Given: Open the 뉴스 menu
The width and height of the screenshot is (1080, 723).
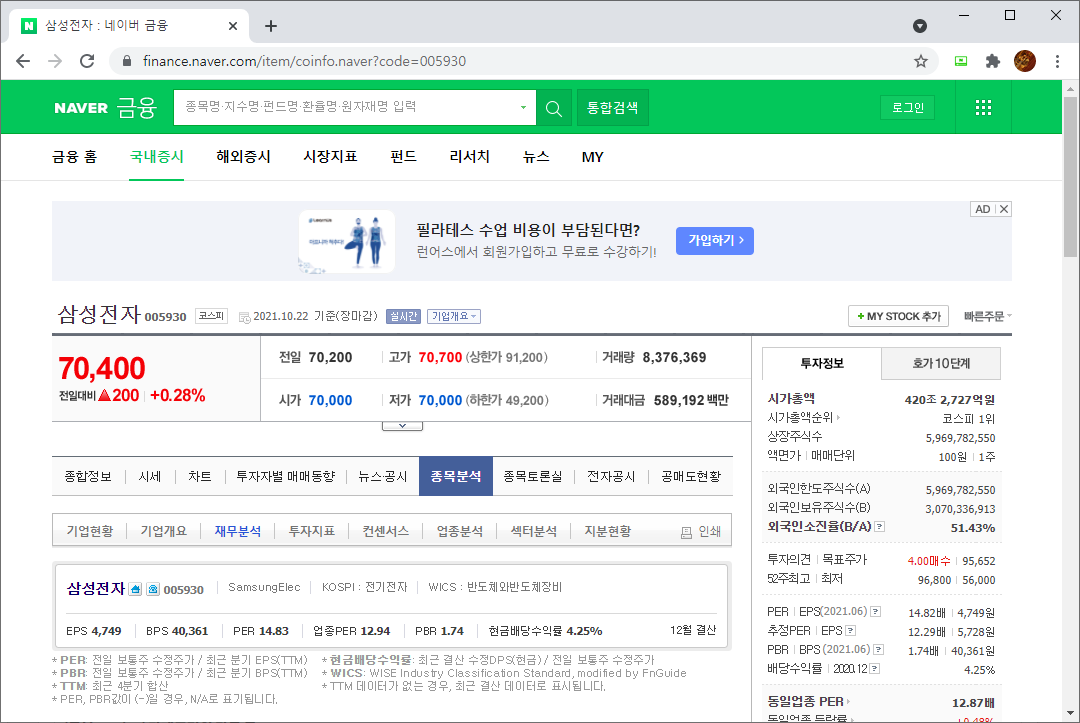Looking at the screenshot, I should coord(536,157).
